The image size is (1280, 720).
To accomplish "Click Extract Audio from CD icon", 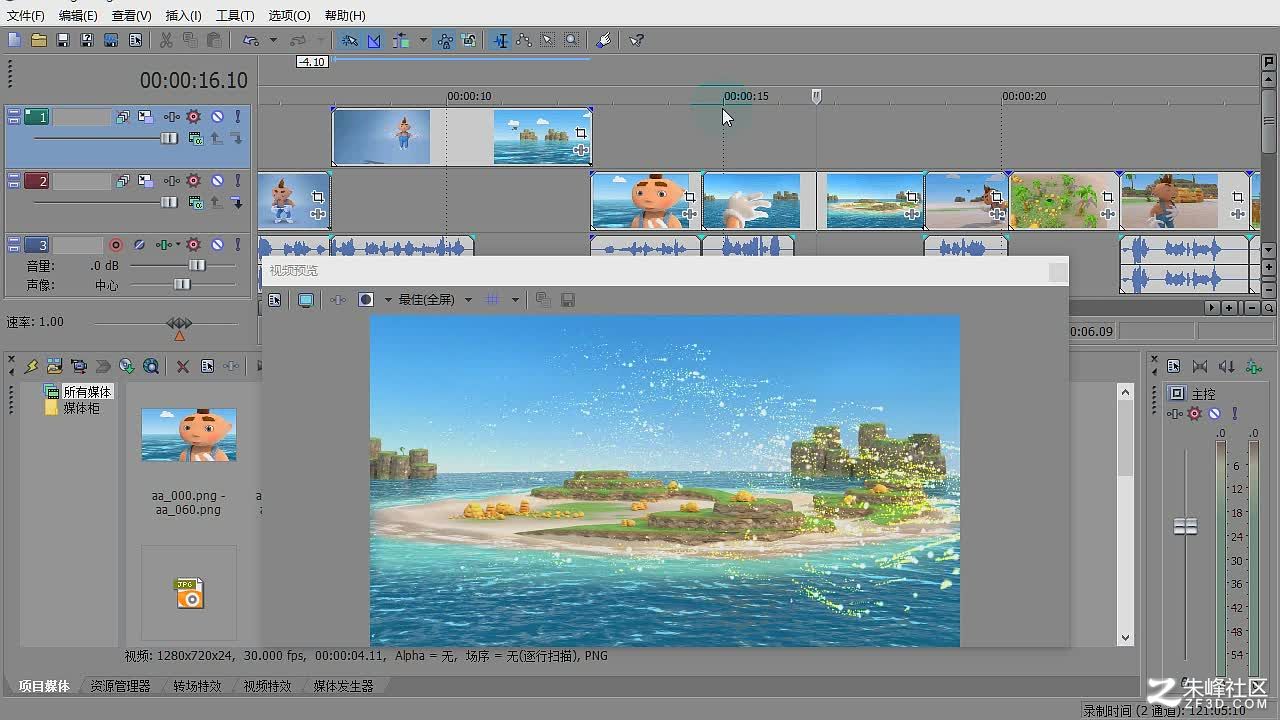I will tap(127, 367).
